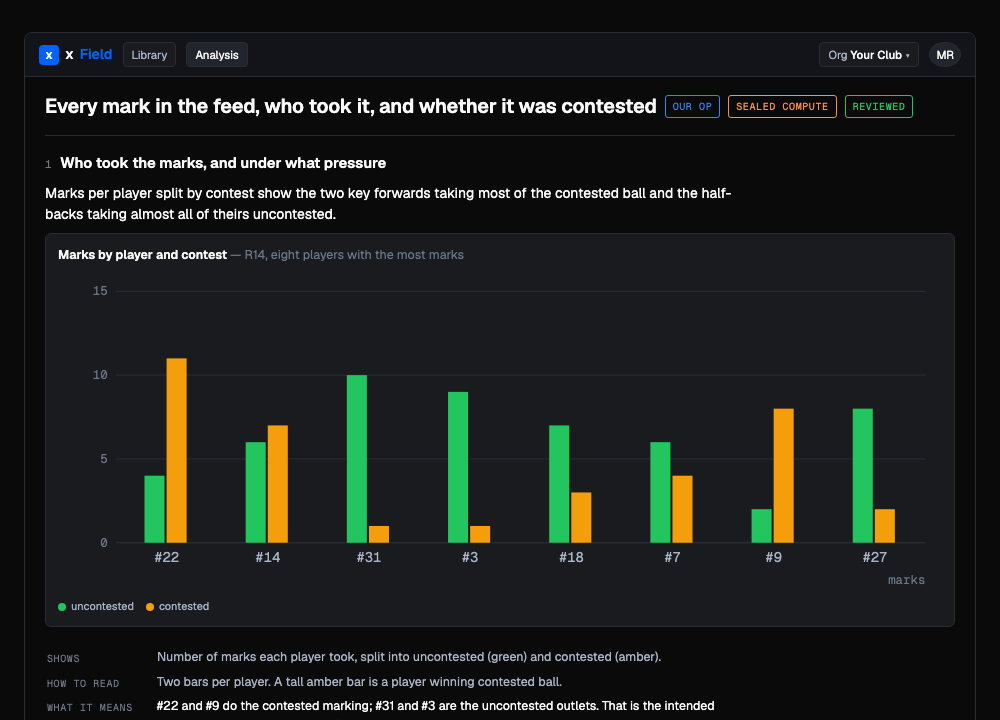Select #3's short amber contested bar
This screenshot has height=720, width=1000.
480,534
